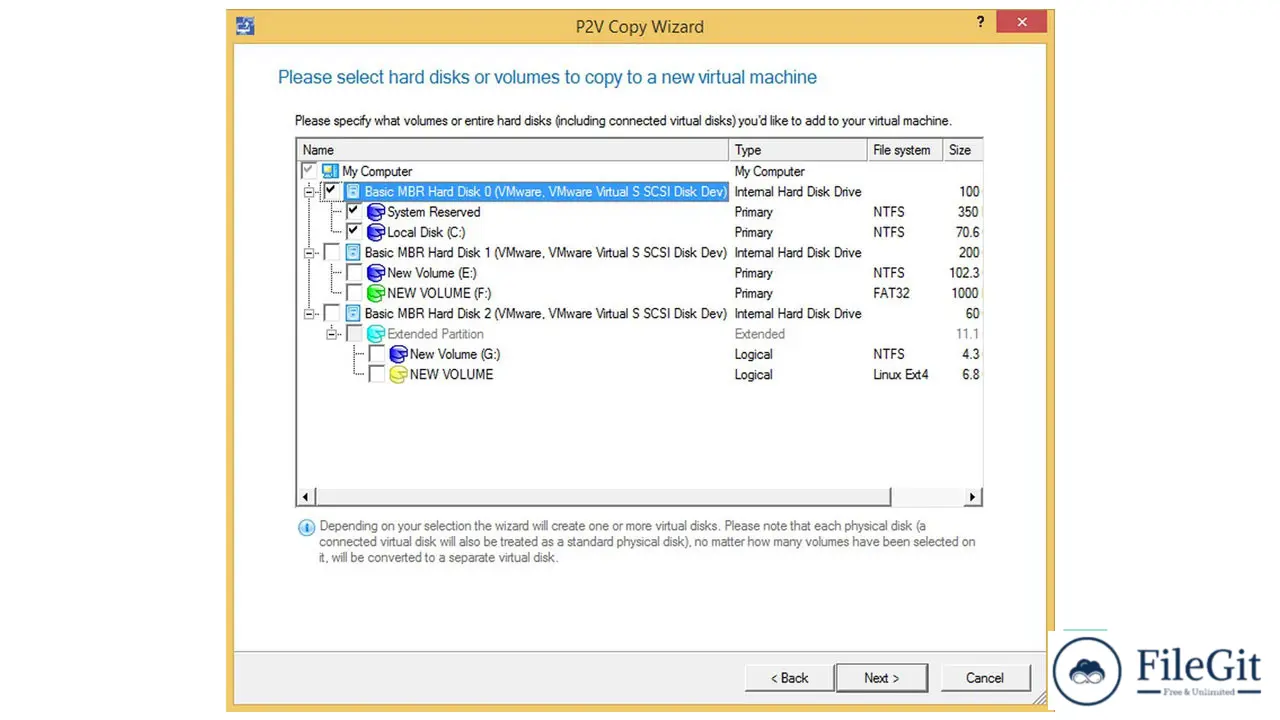The width and height of the screenshot is (1280, 720).
Task: Click the horizontal scrollbar thumb
Action: (x=603, y=497)
